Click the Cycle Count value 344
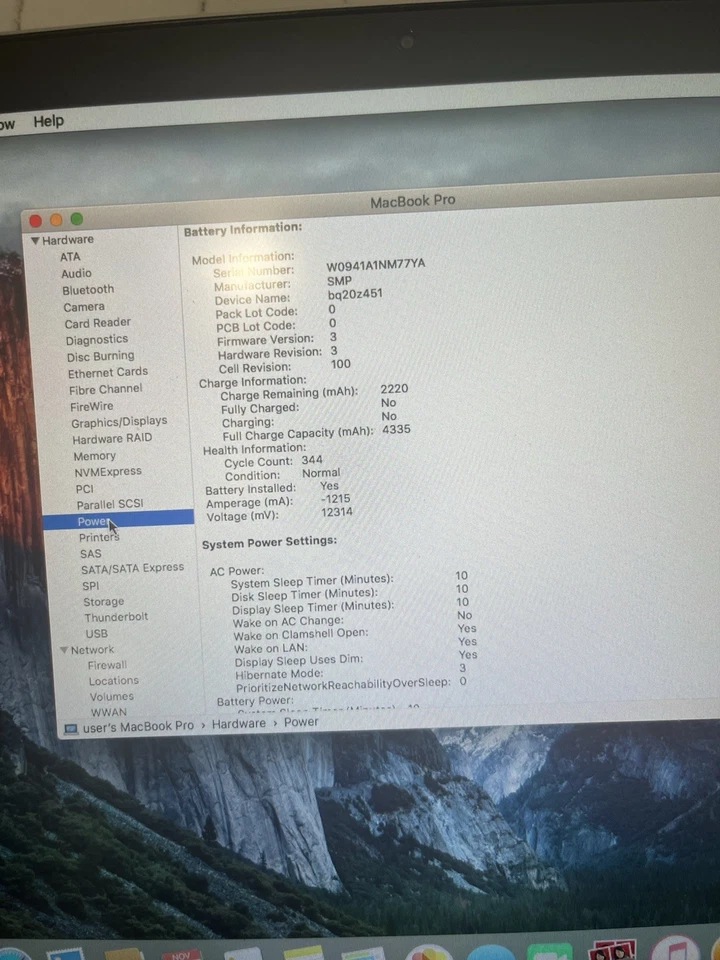The height and width of the screenshot is (960, 720). (312, 460)
